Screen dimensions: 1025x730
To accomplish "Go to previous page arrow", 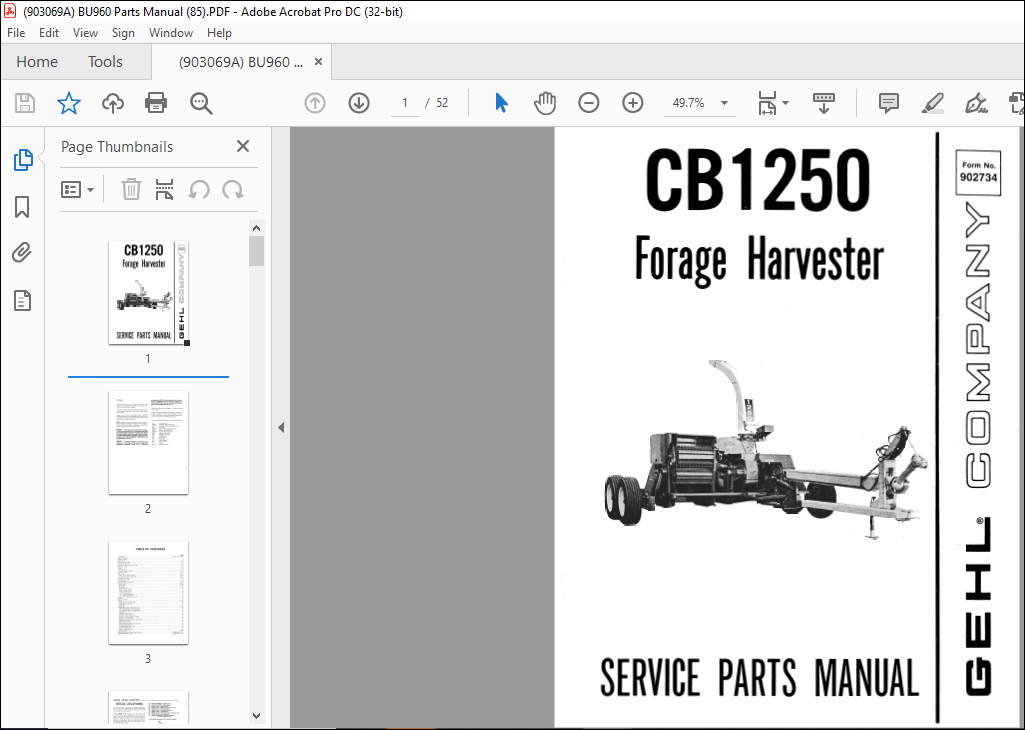I will tap(315, 103).
